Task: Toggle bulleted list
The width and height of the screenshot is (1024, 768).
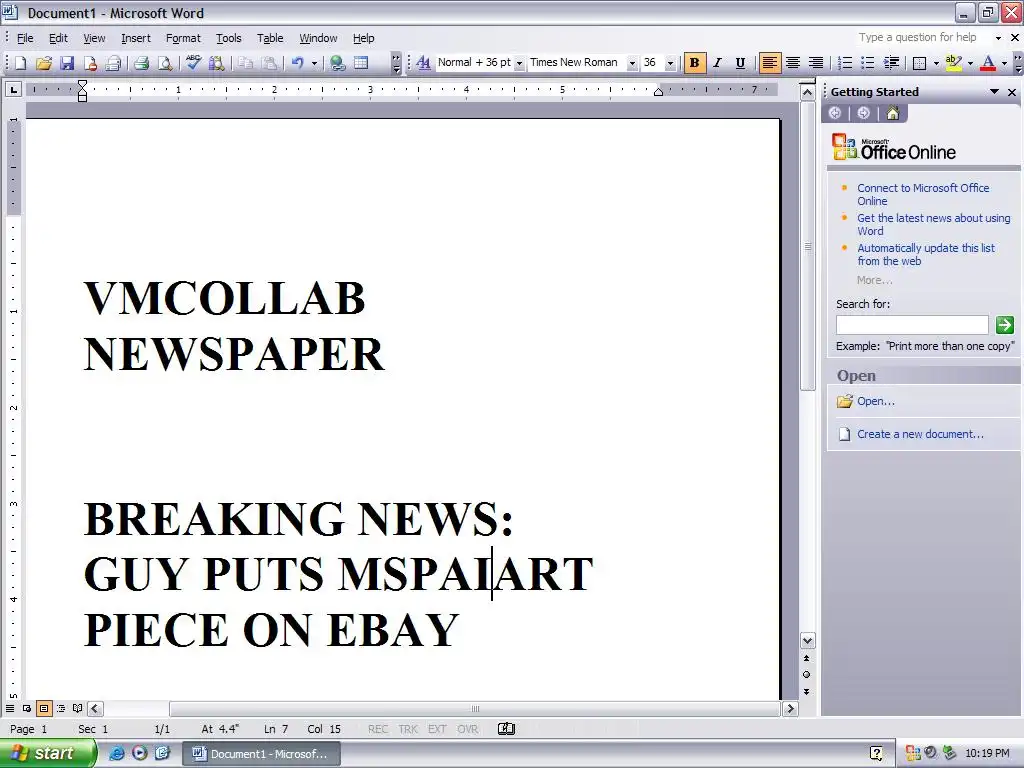Action: point(868,63)
